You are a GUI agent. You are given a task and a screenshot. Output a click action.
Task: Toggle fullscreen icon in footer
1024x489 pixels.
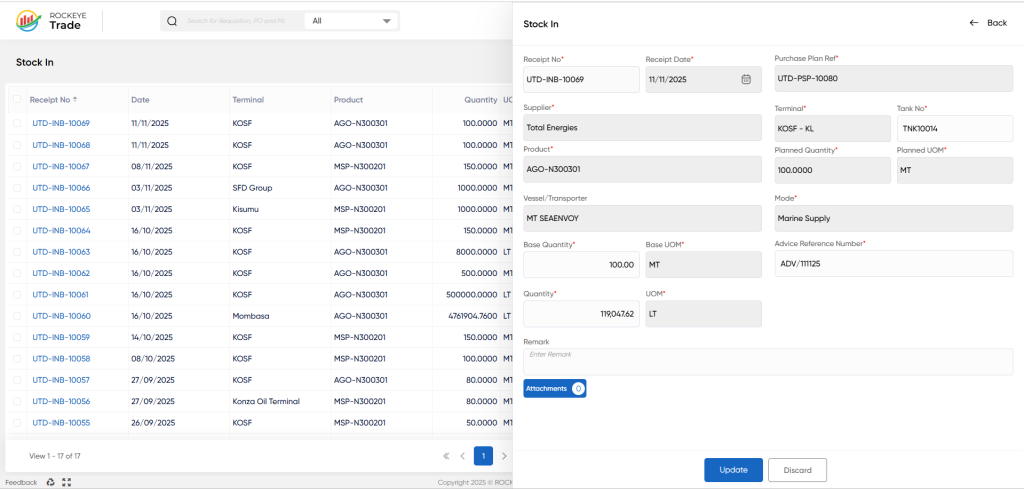coord(66,482)
